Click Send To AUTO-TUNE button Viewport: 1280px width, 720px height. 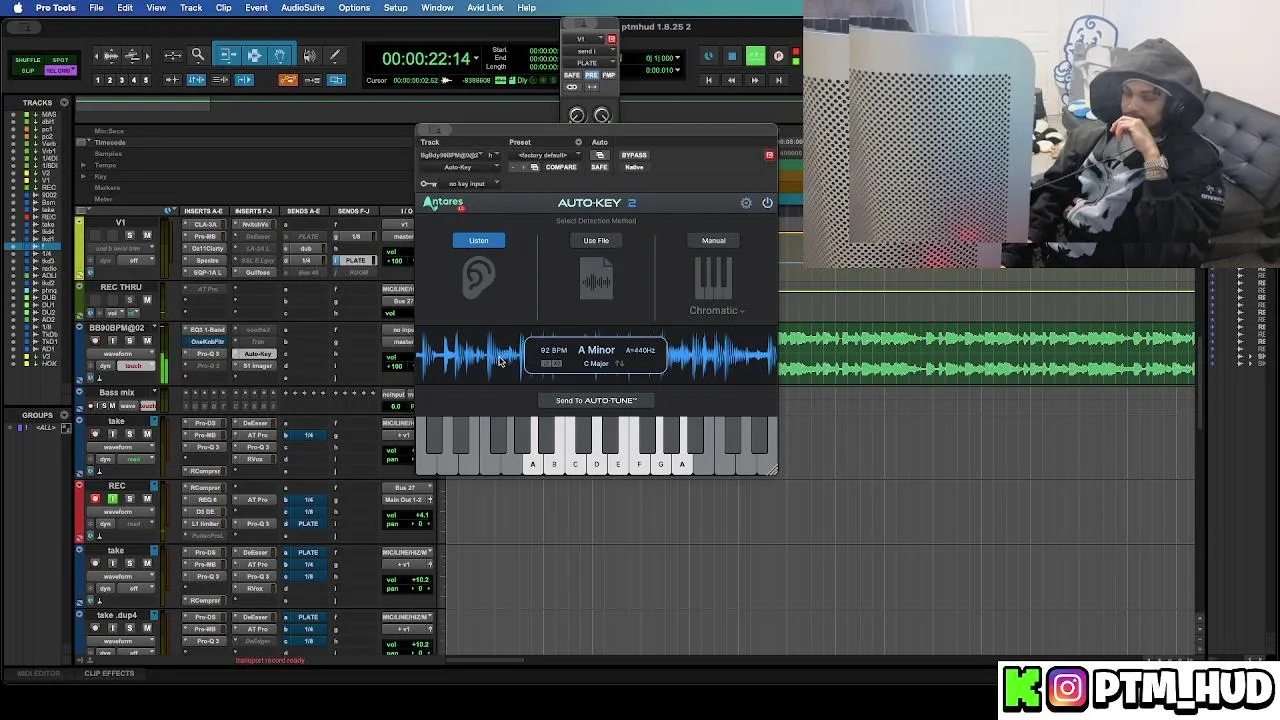coord(596,401)
